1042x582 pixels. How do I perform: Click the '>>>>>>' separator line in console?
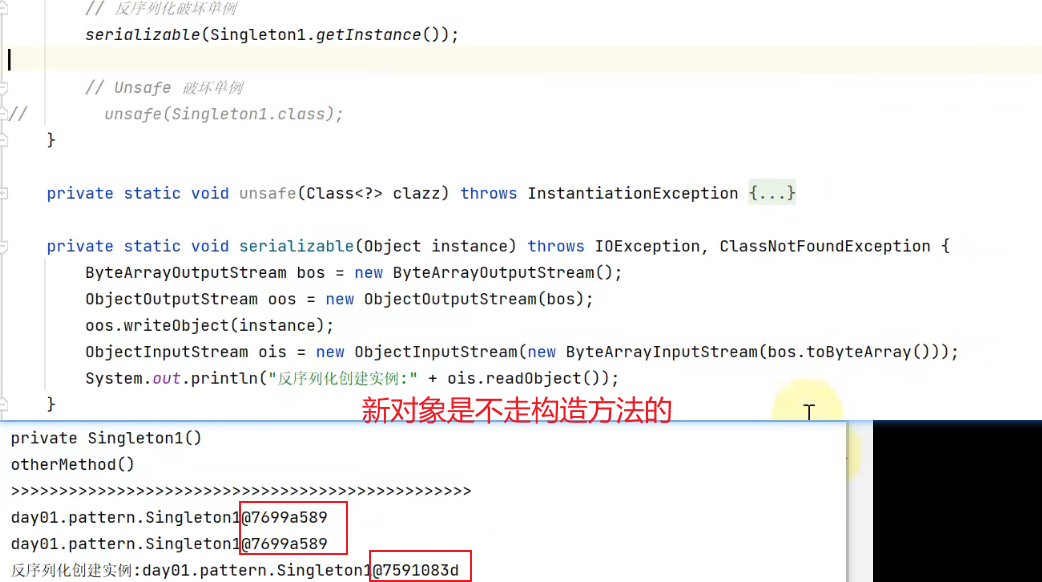[241, 492]
